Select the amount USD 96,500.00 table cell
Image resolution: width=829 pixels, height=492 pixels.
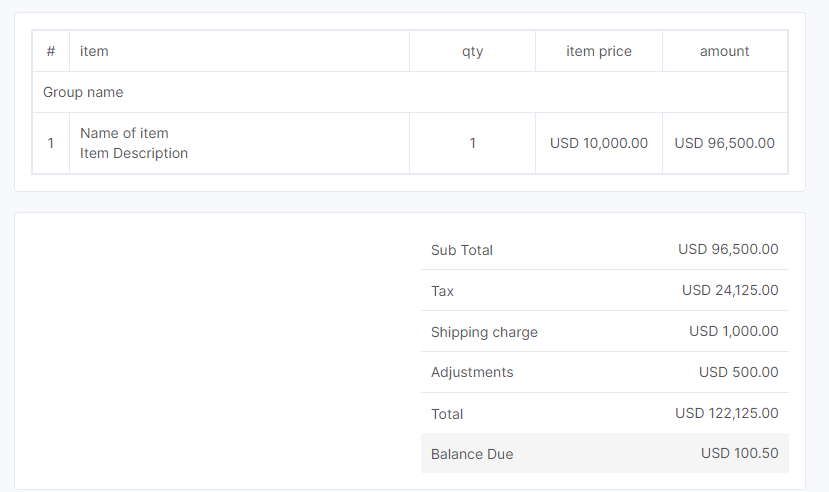(x=725, y=143)
